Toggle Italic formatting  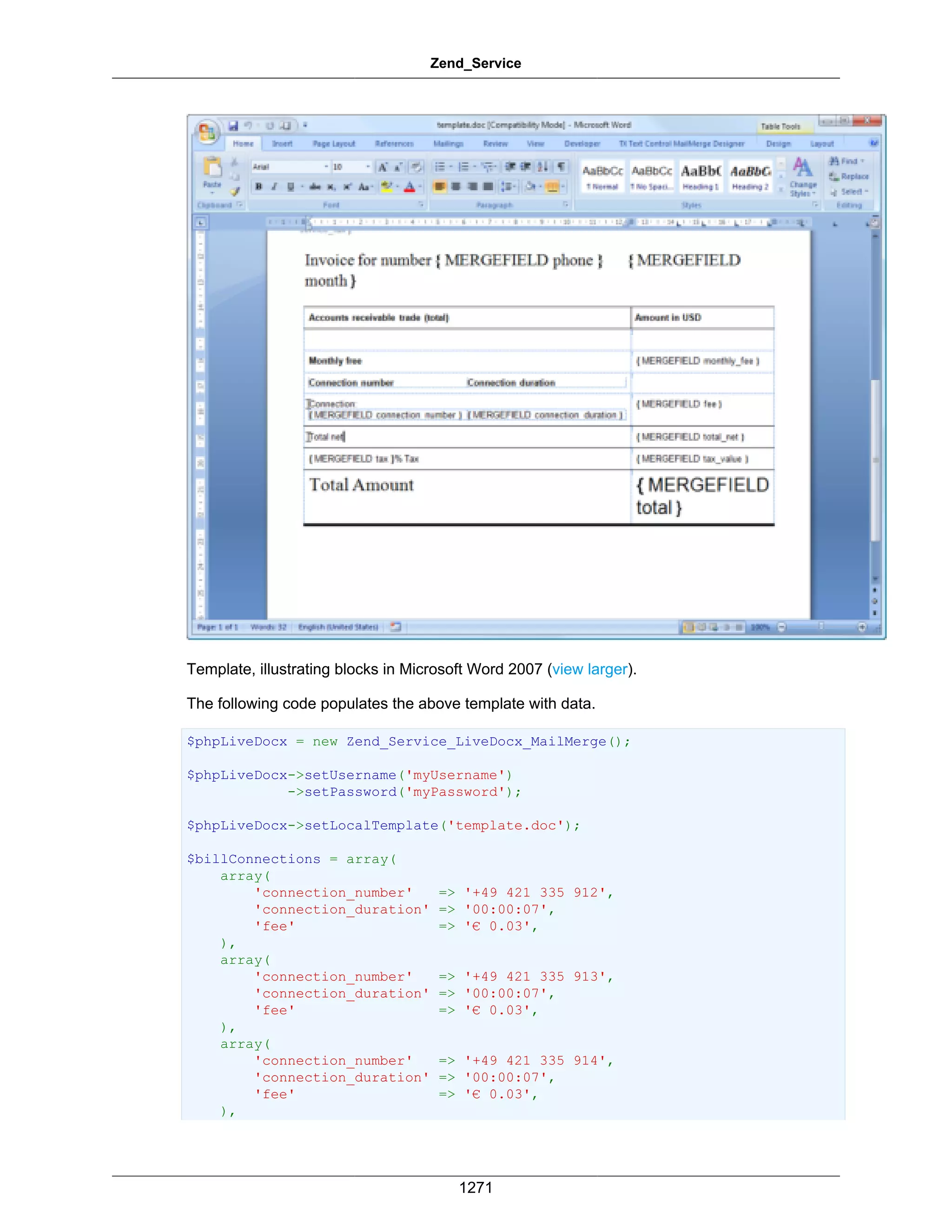[x=274, y=187]
